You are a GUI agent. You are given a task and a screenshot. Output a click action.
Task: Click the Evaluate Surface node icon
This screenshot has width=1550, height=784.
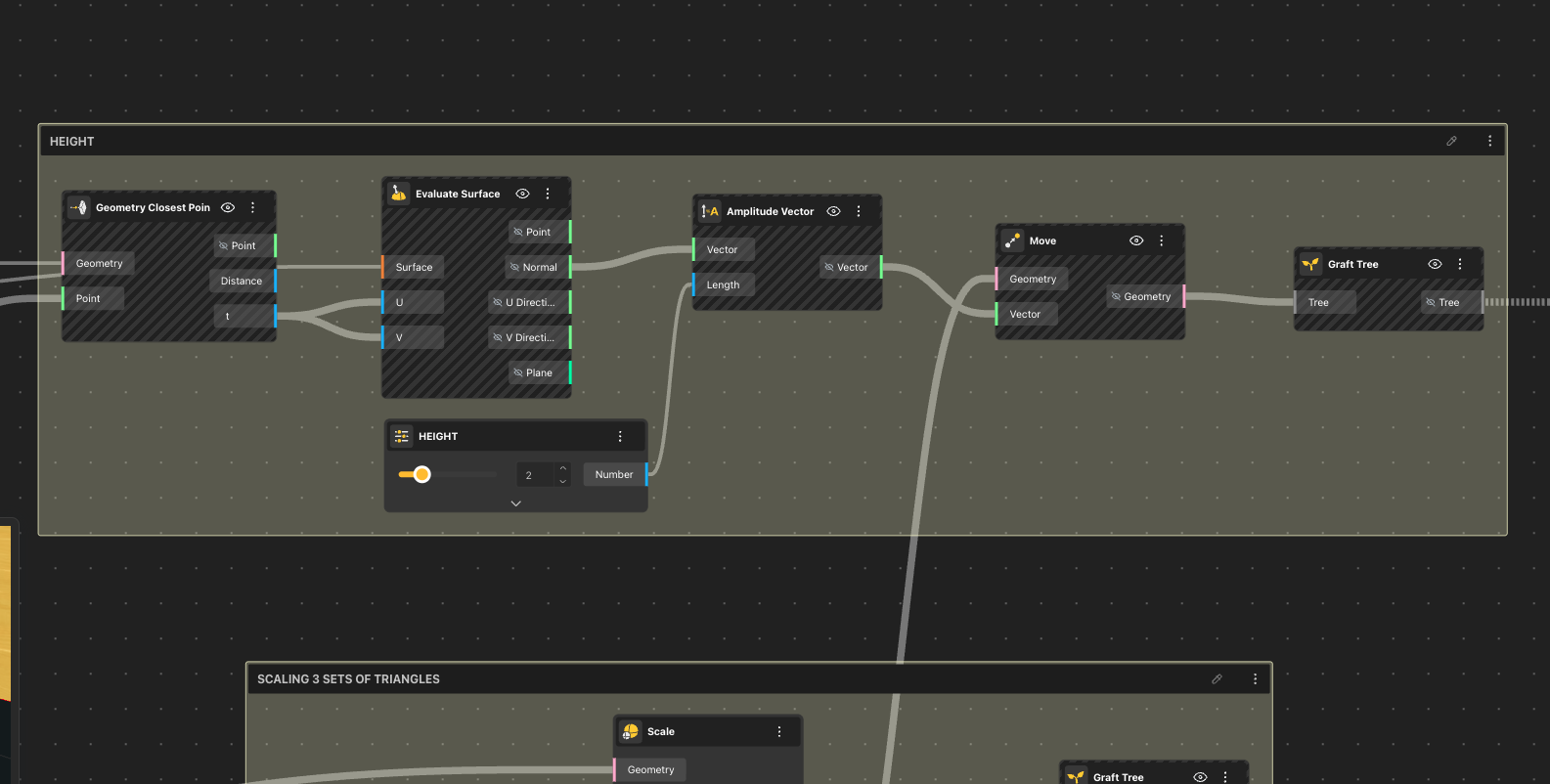[399, 194]
